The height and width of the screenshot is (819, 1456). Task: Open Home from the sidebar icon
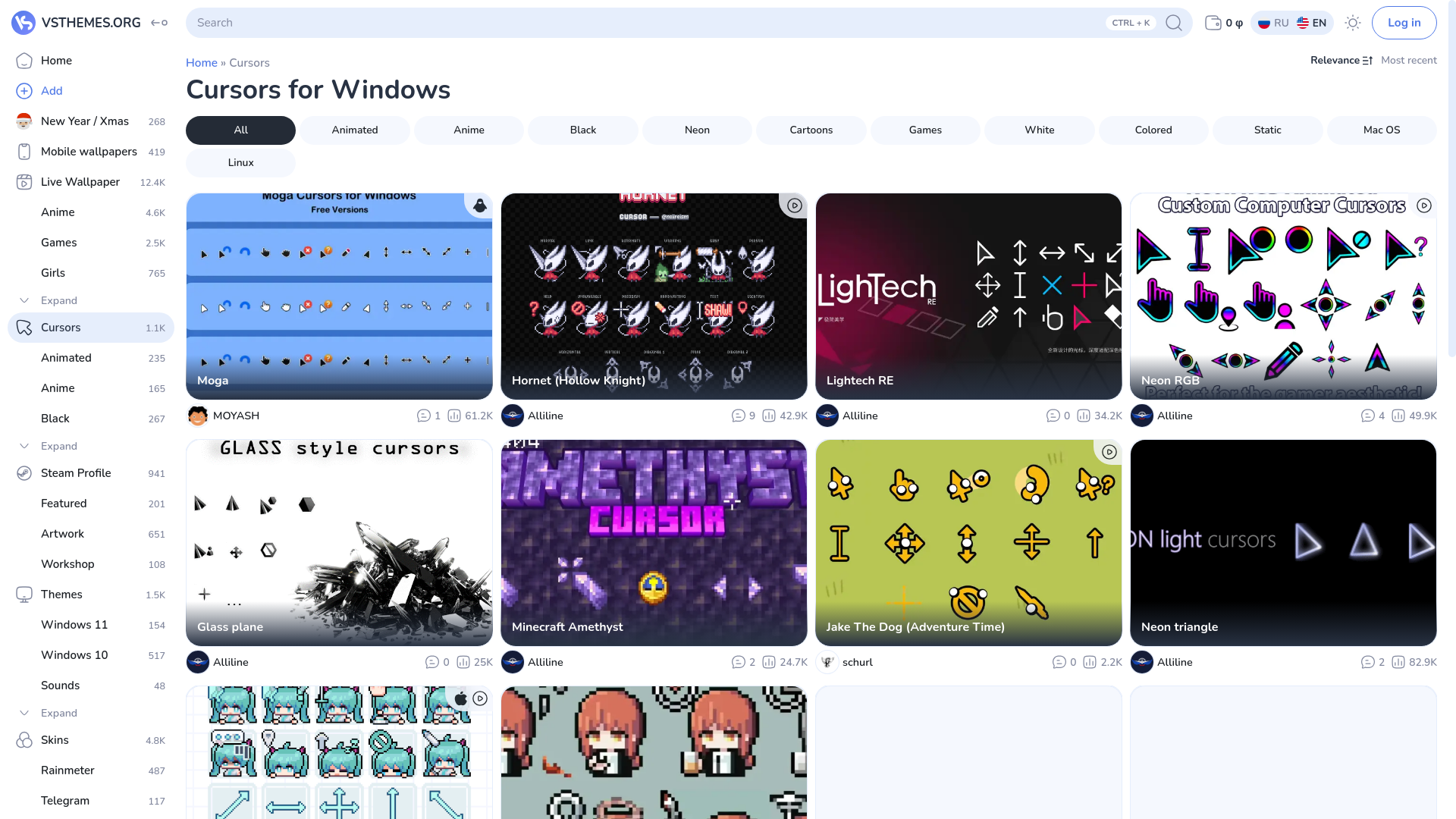24,61
